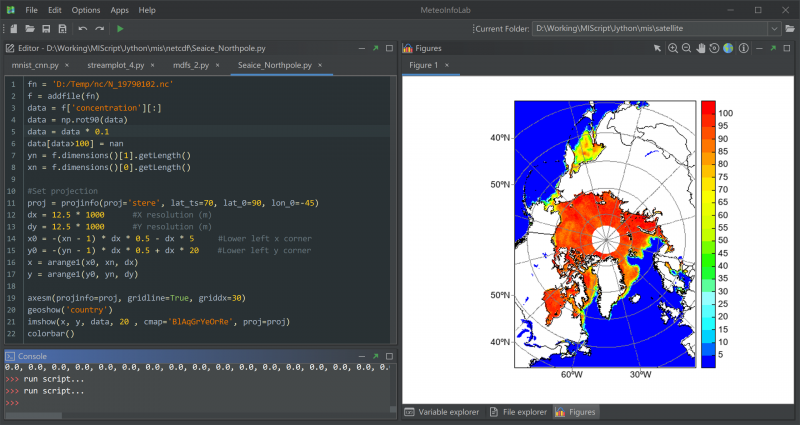800x425 pixels.
Task: Browse for folder next to Current Folder
Action: click(x=789, y=29)
